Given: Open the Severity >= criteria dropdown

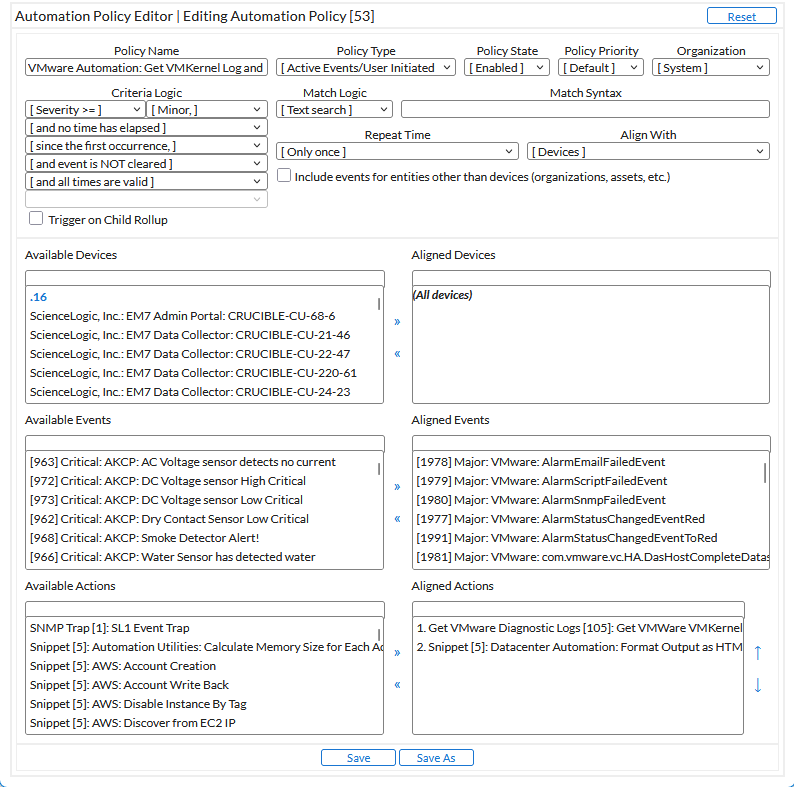Looking at the screenshot, I should tap(85, 109).
